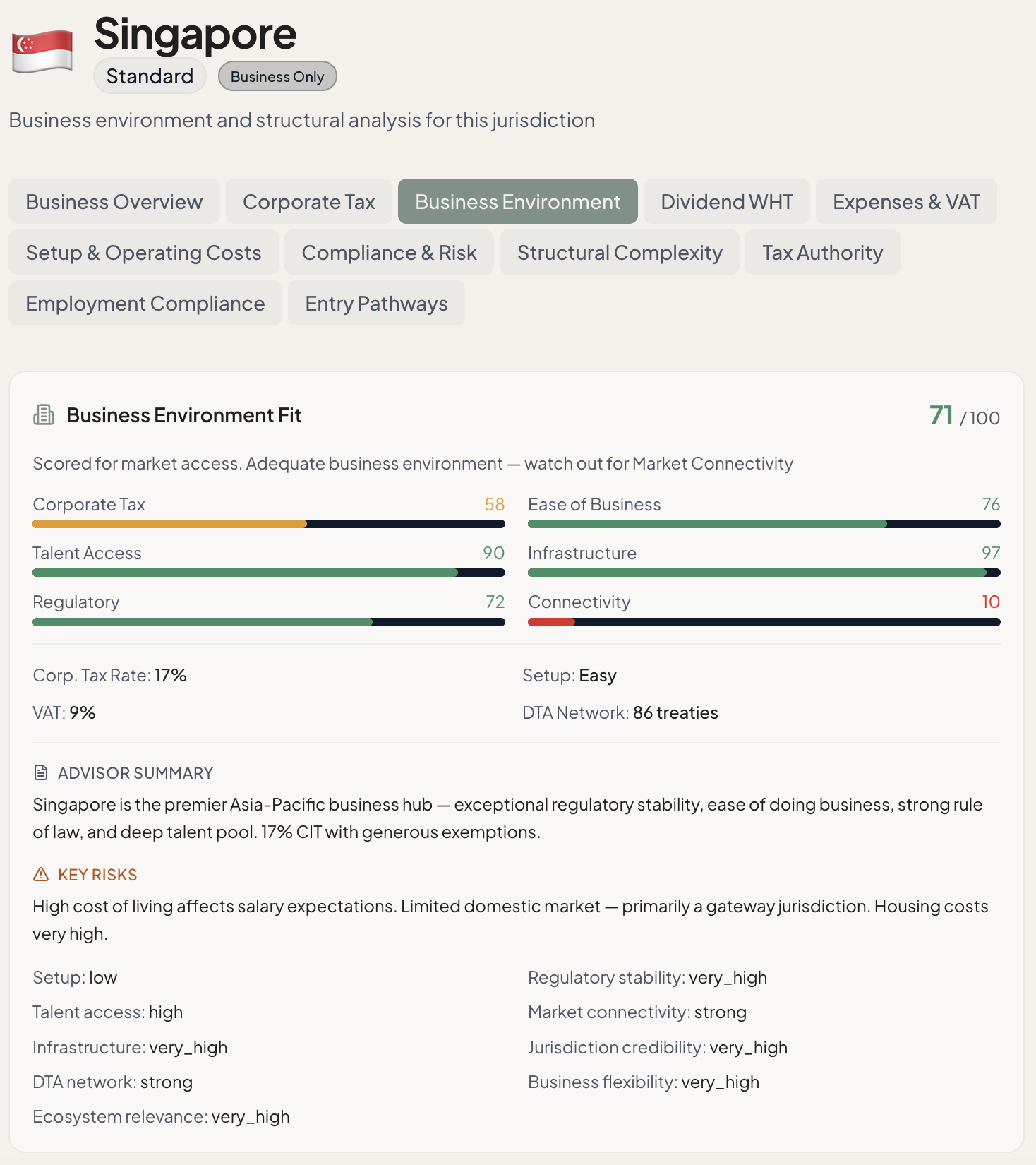Click the Setup Easy value

tap(598, 675)
